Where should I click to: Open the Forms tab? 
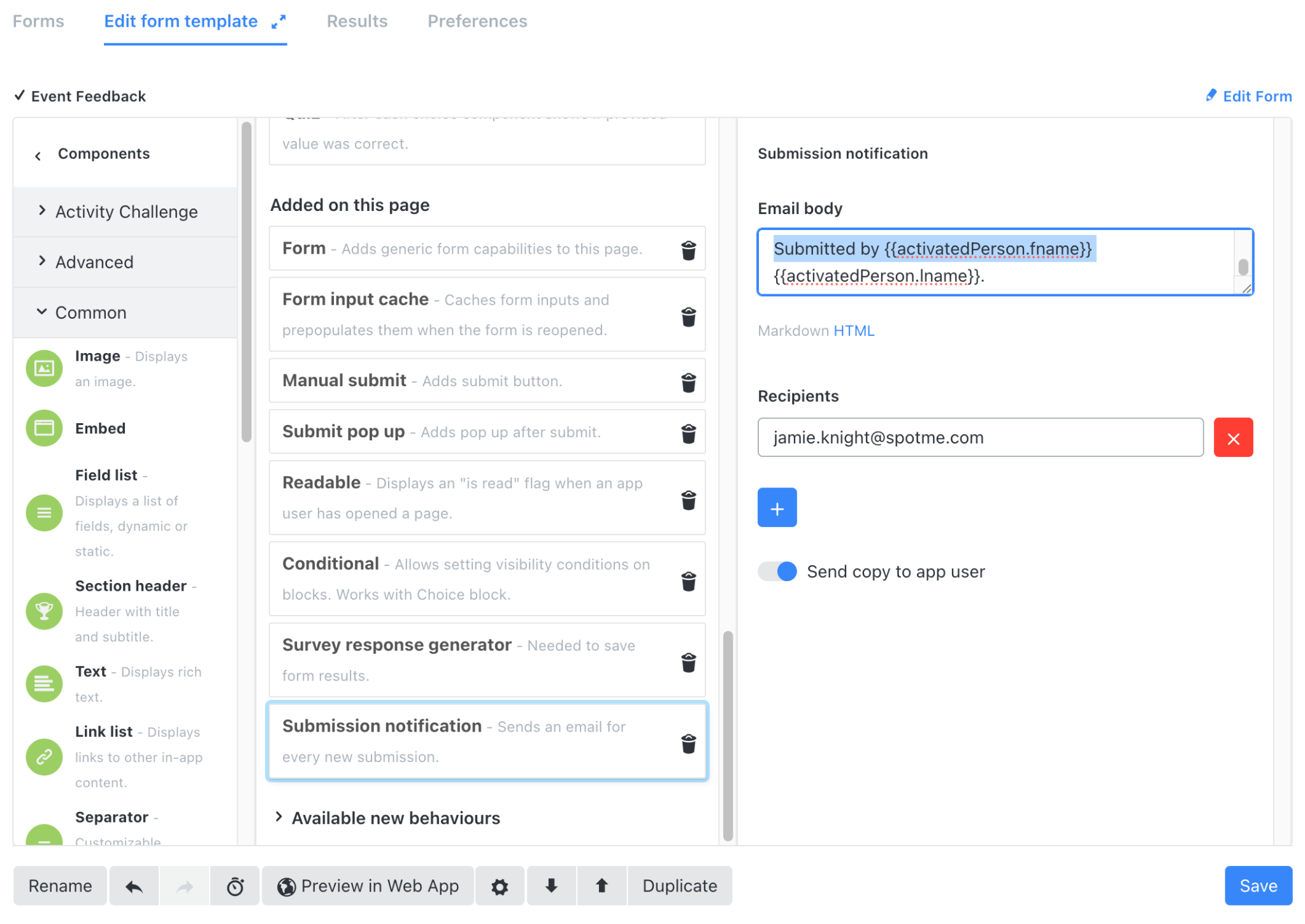[38, 21]
